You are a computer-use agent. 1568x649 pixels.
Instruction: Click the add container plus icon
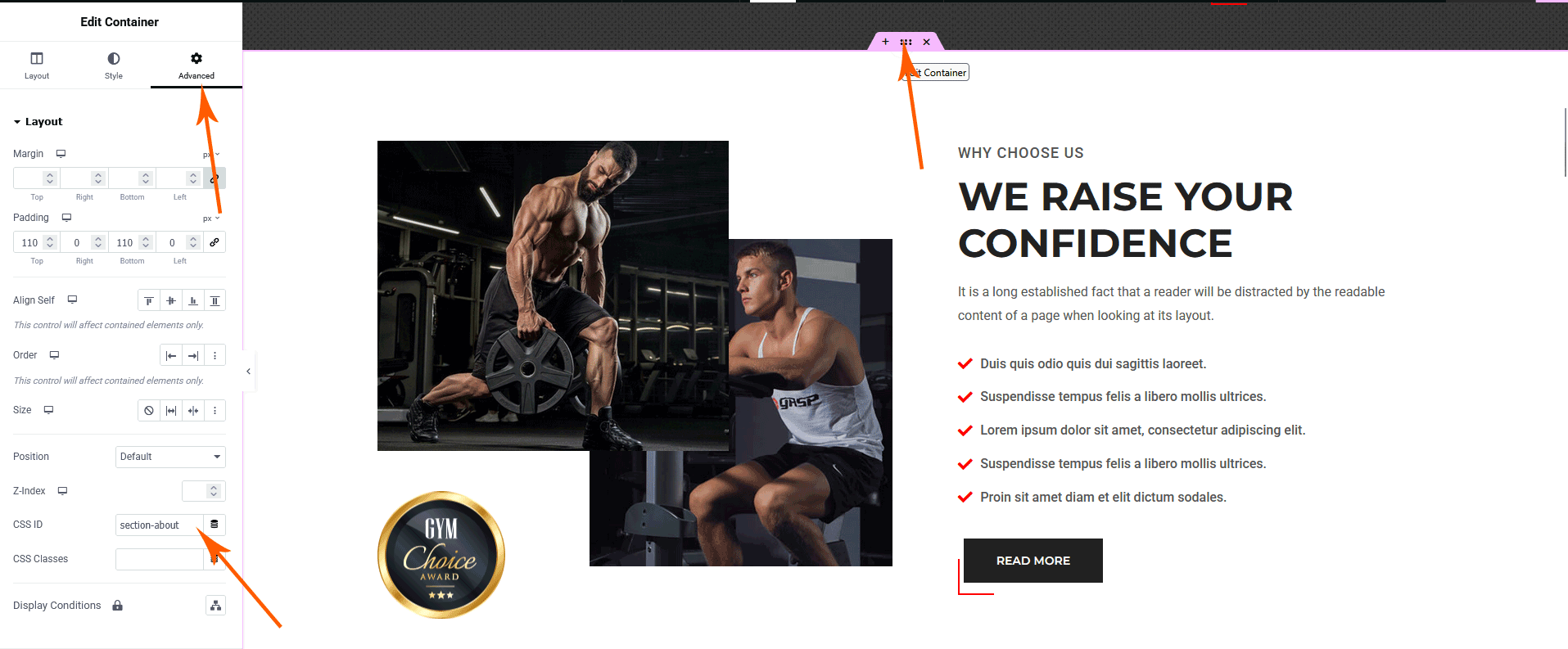coord(885,42)
